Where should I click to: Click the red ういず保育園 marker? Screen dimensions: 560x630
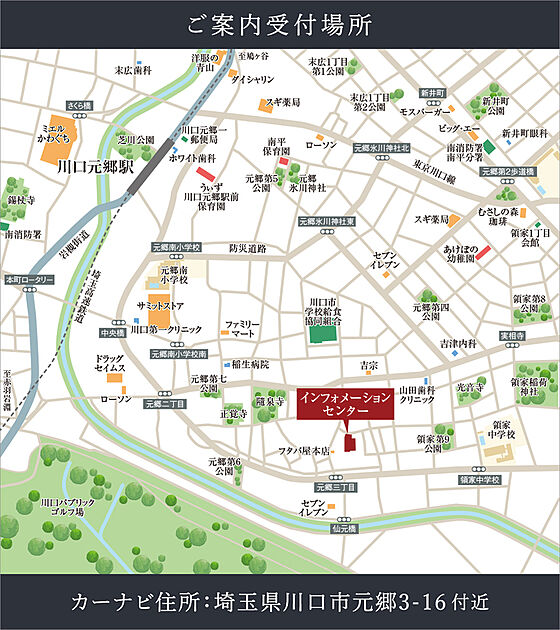[206, 174]
